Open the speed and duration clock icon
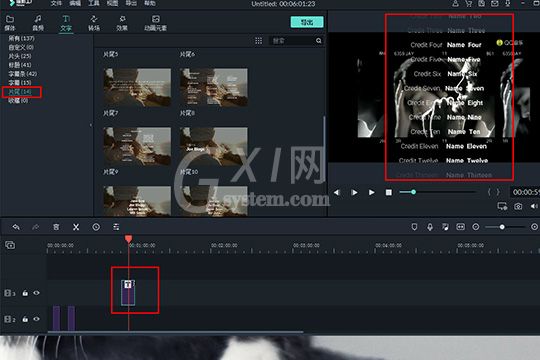540x360 pixels. pos(96,227)
